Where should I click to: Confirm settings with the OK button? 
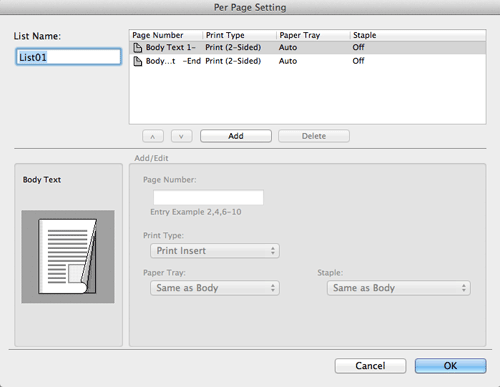point(450,366)
